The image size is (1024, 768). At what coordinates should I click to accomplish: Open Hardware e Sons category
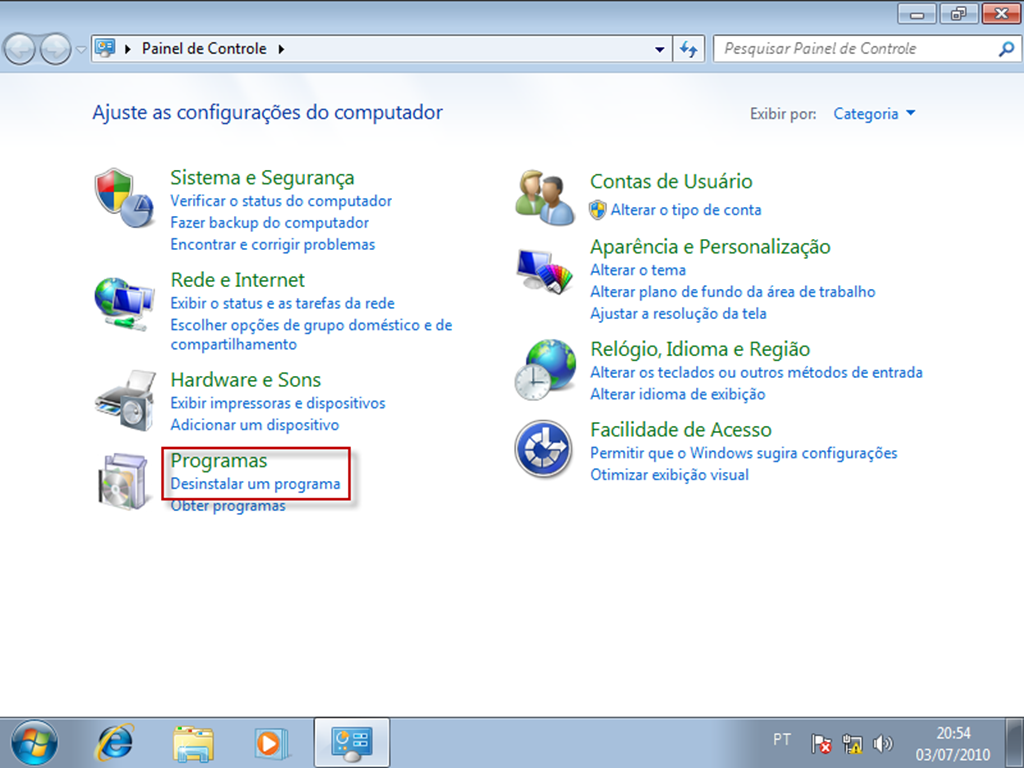coord(246,380)
